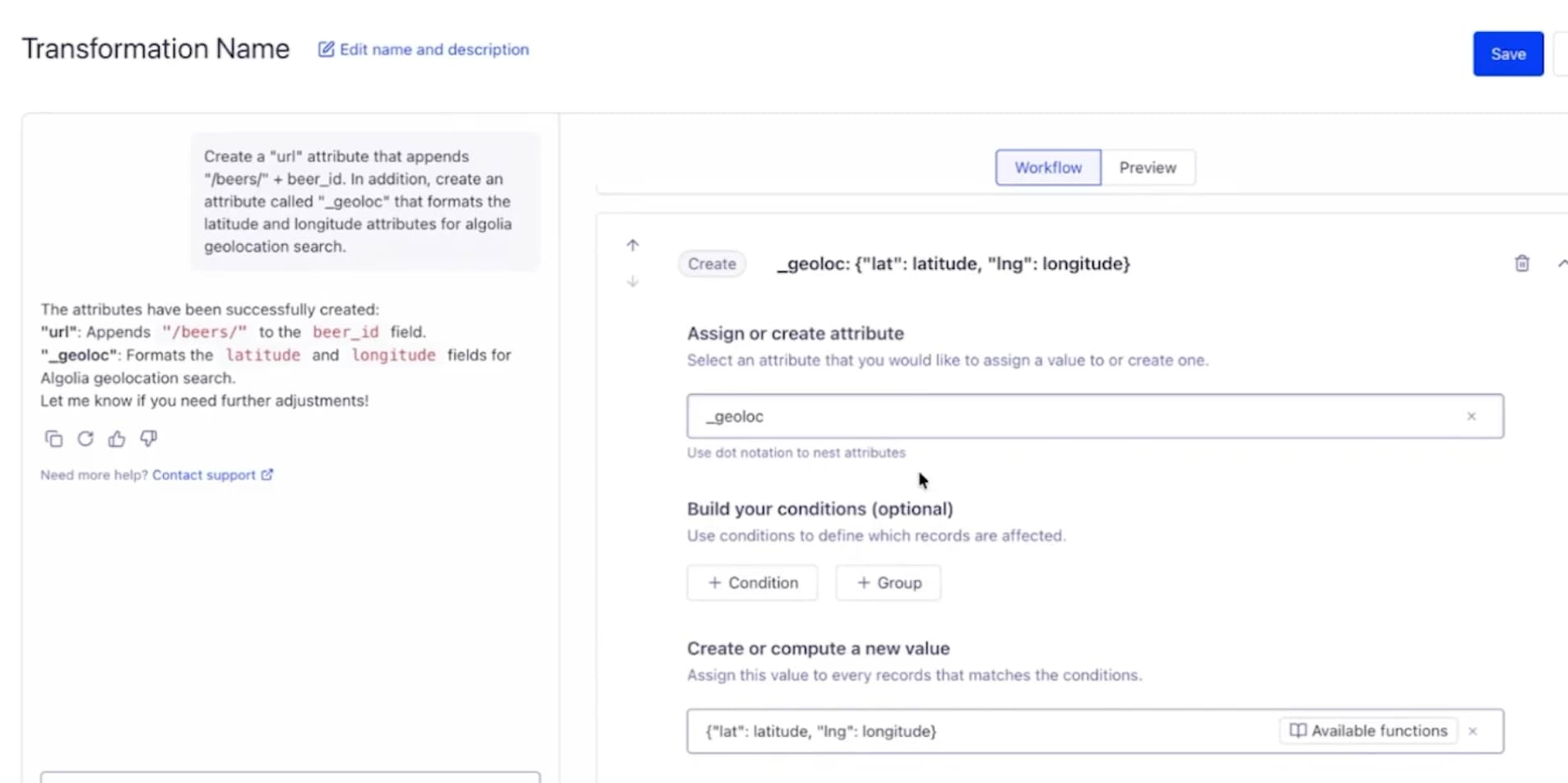Screen dimensions: 1568x783
Task: Click the thumbs up icon
Action: coord(117,439)
